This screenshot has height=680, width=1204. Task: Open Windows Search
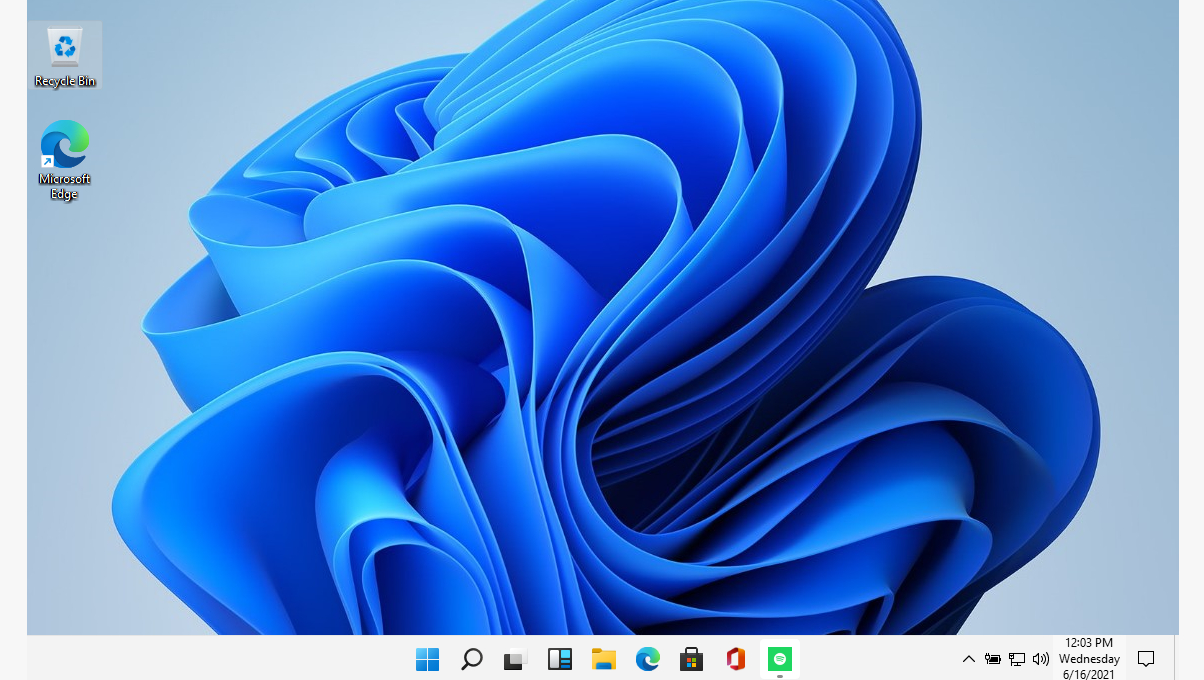coord(471,659)
